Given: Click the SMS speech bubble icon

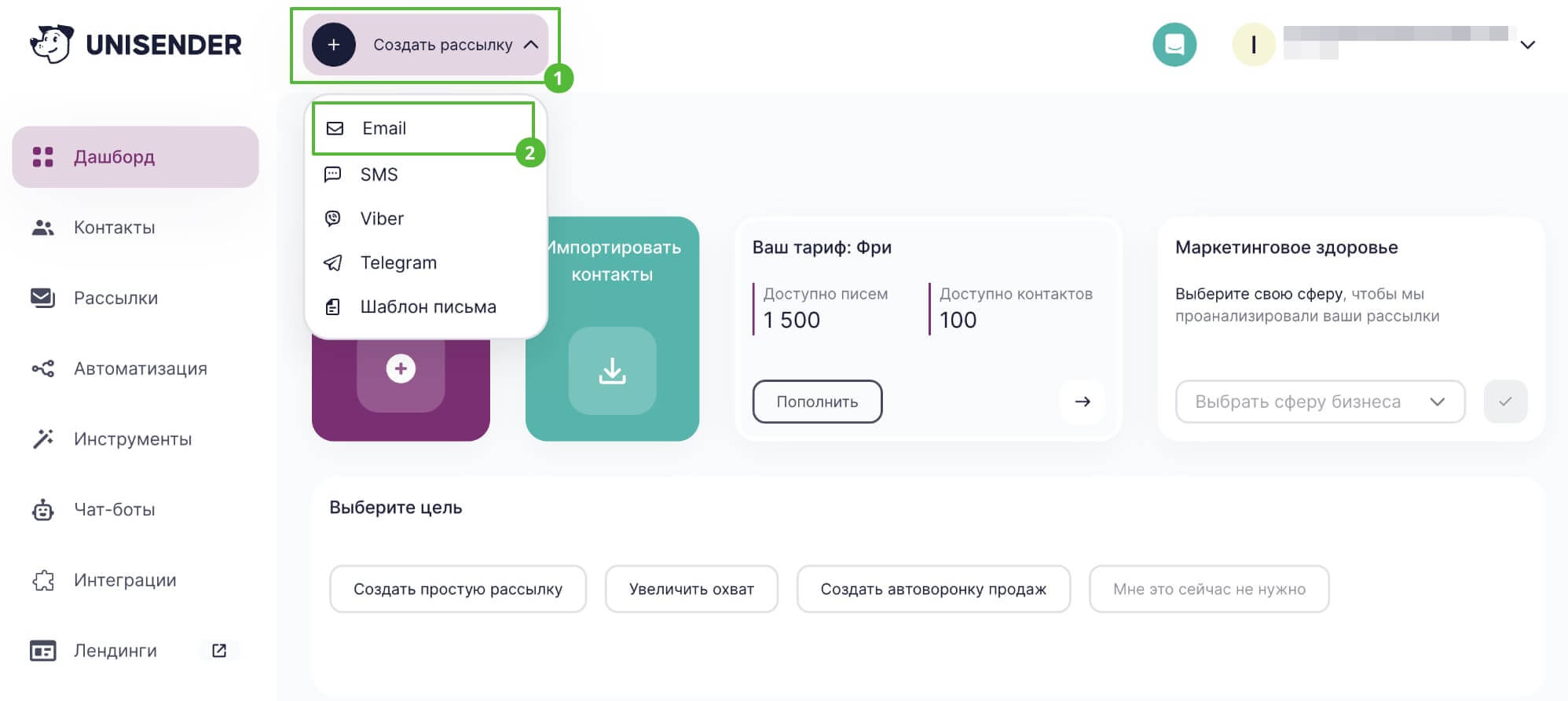Looking at the screenshot, I should pyautogui.click(x=333, y=174).
